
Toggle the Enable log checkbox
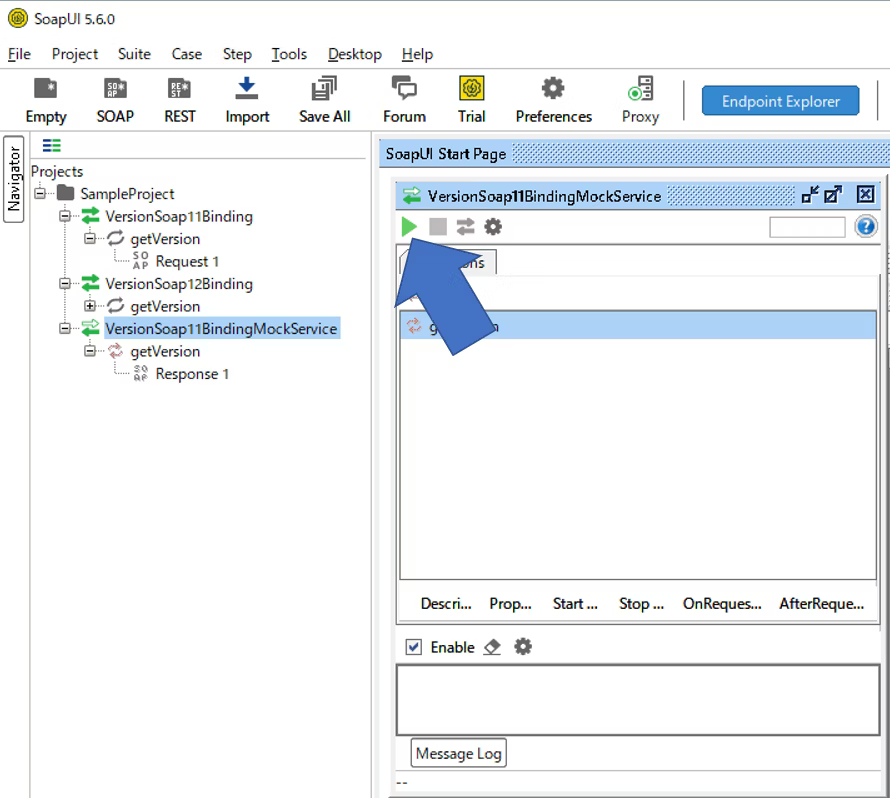(x=414, y=647)
